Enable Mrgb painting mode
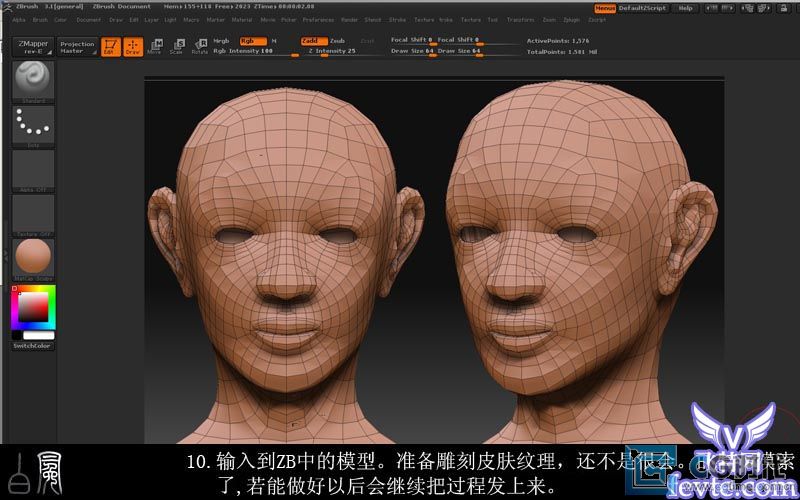The width and height of the screenshot is (800, 500). click(221, 41)
